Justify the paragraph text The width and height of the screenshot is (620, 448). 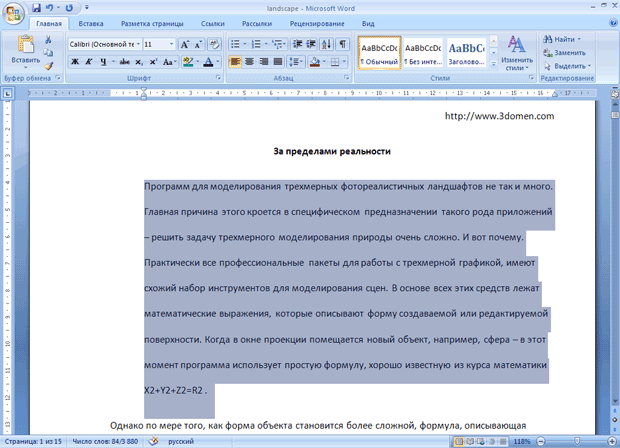tap(278, 62)
